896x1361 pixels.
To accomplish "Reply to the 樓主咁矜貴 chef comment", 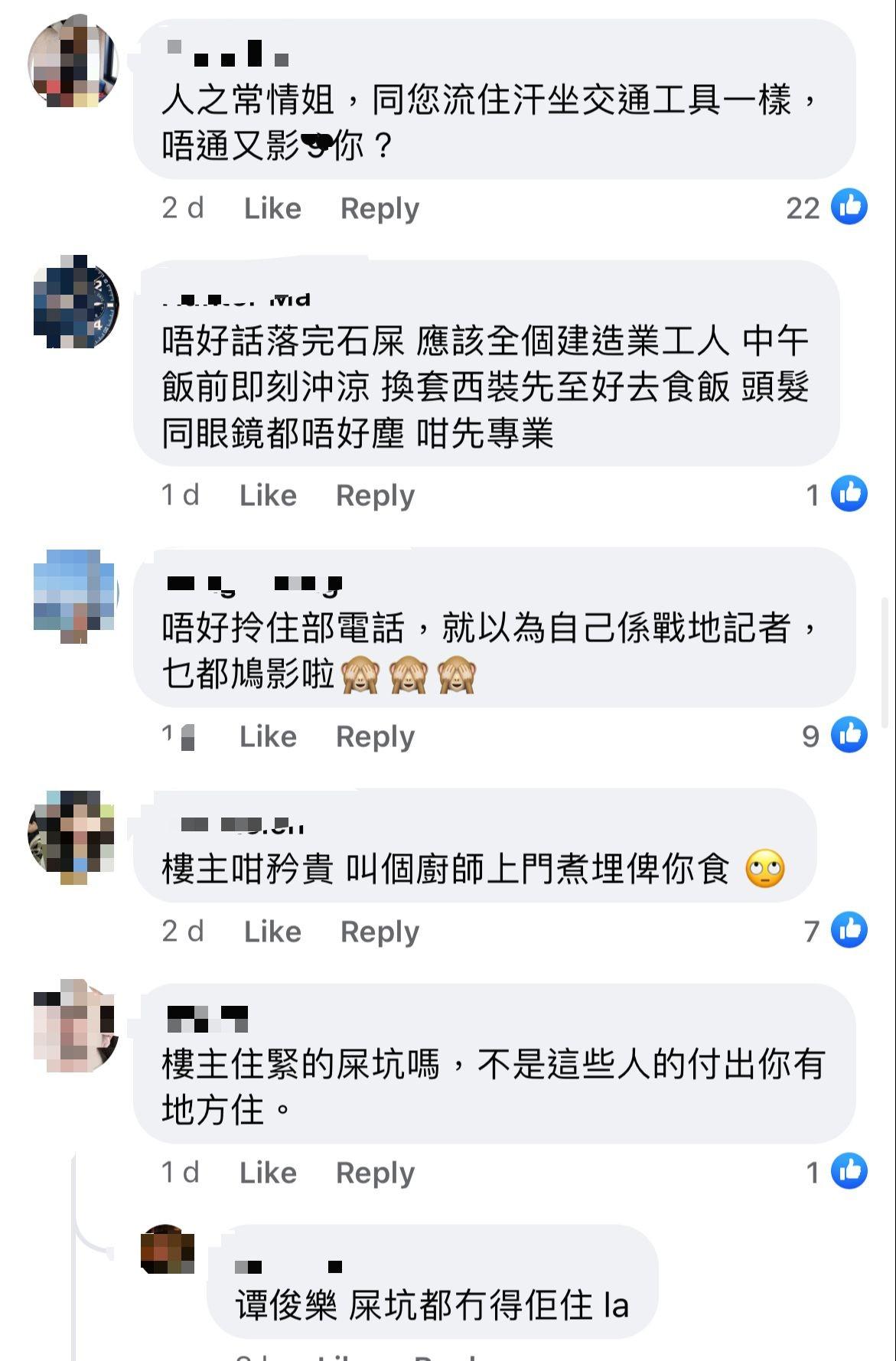I will tap(380, 932).
